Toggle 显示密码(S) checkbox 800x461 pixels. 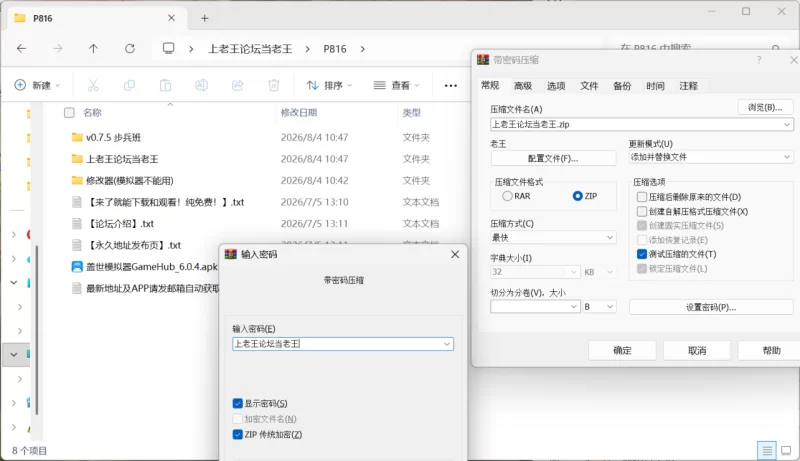(237, 403)
